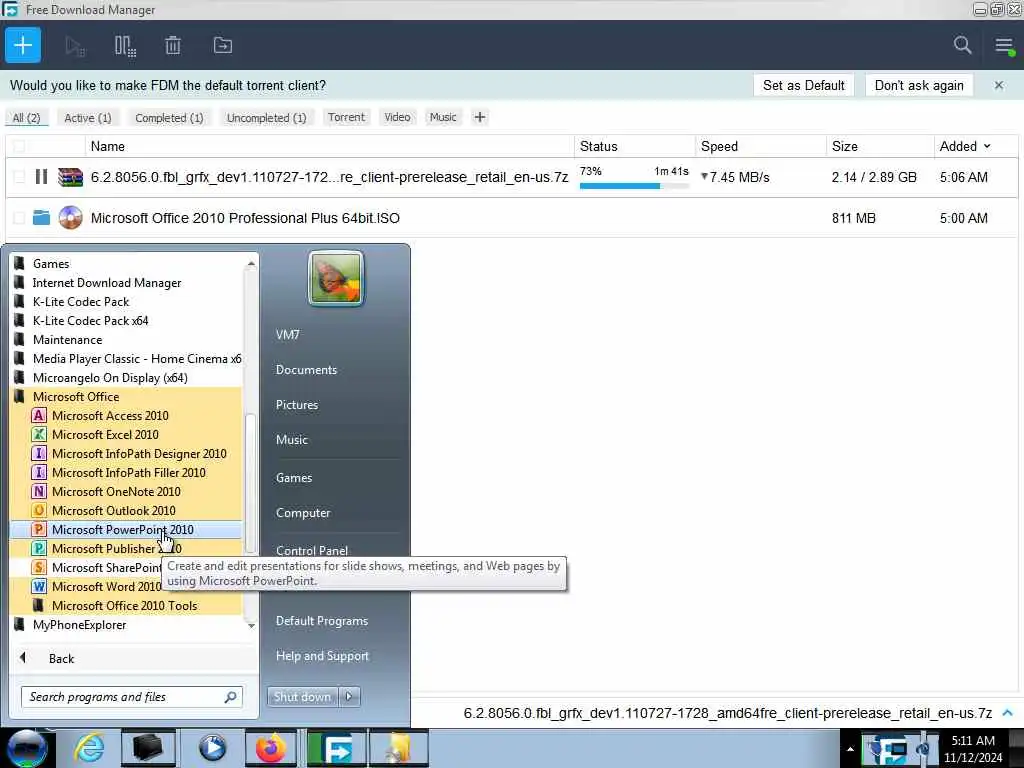Launch Microsoft PowerPoint 2010

point(122,530)
